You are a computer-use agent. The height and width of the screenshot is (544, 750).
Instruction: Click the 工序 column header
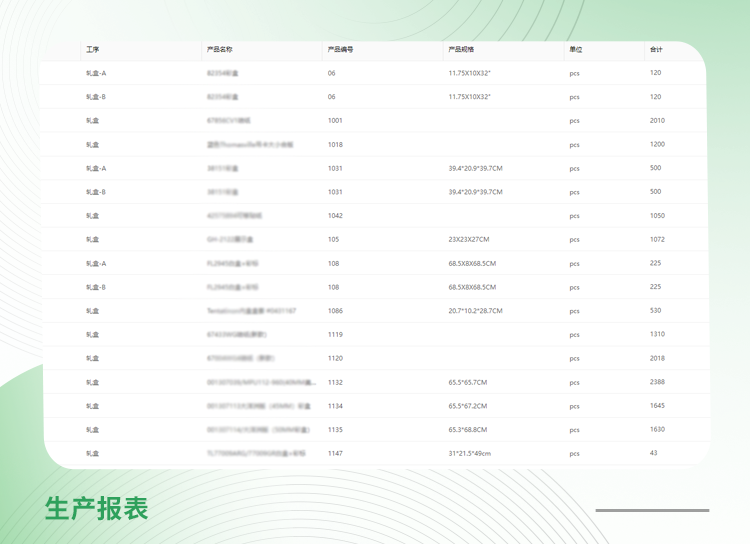[92, 49]
